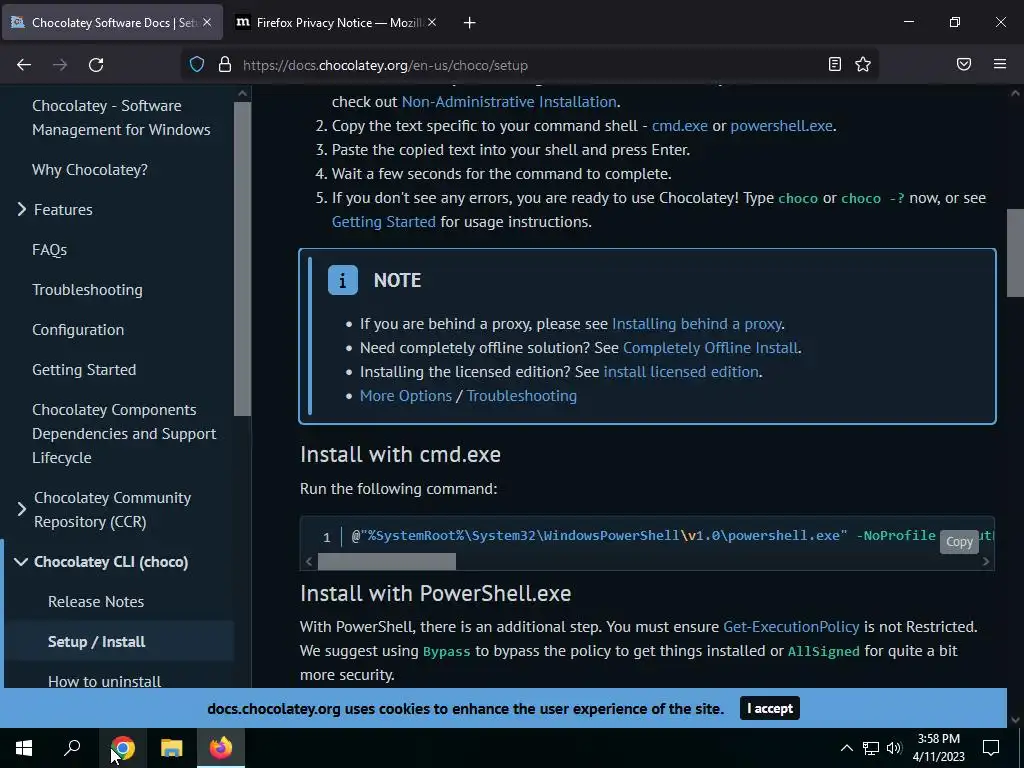Screen dimensions: 1024x768
Task: Expand Chocolatey Community Repository section
Action: pyautogui.click(x=22, y=509)
